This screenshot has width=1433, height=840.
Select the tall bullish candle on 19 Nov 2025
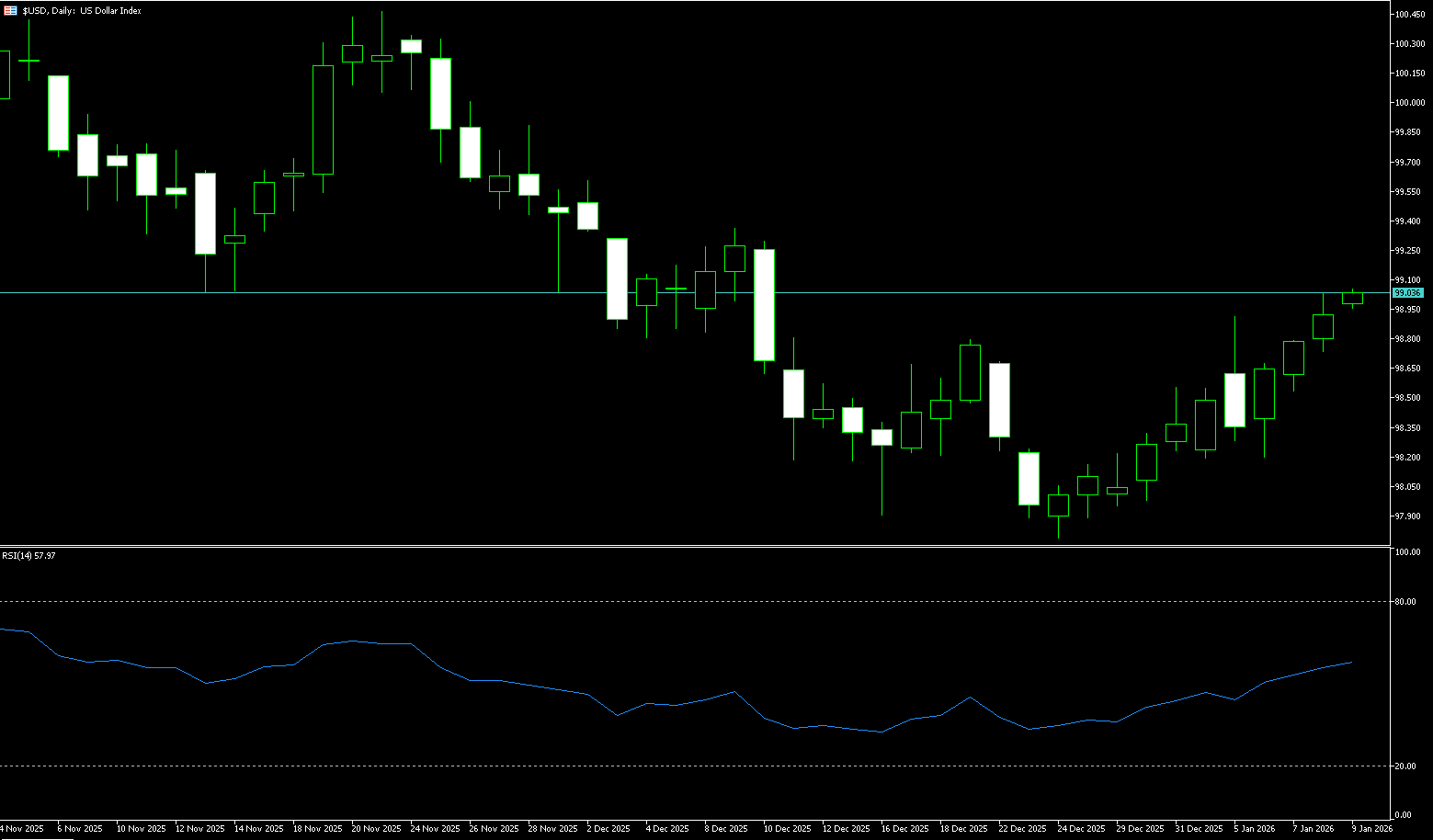click(323, 119)
